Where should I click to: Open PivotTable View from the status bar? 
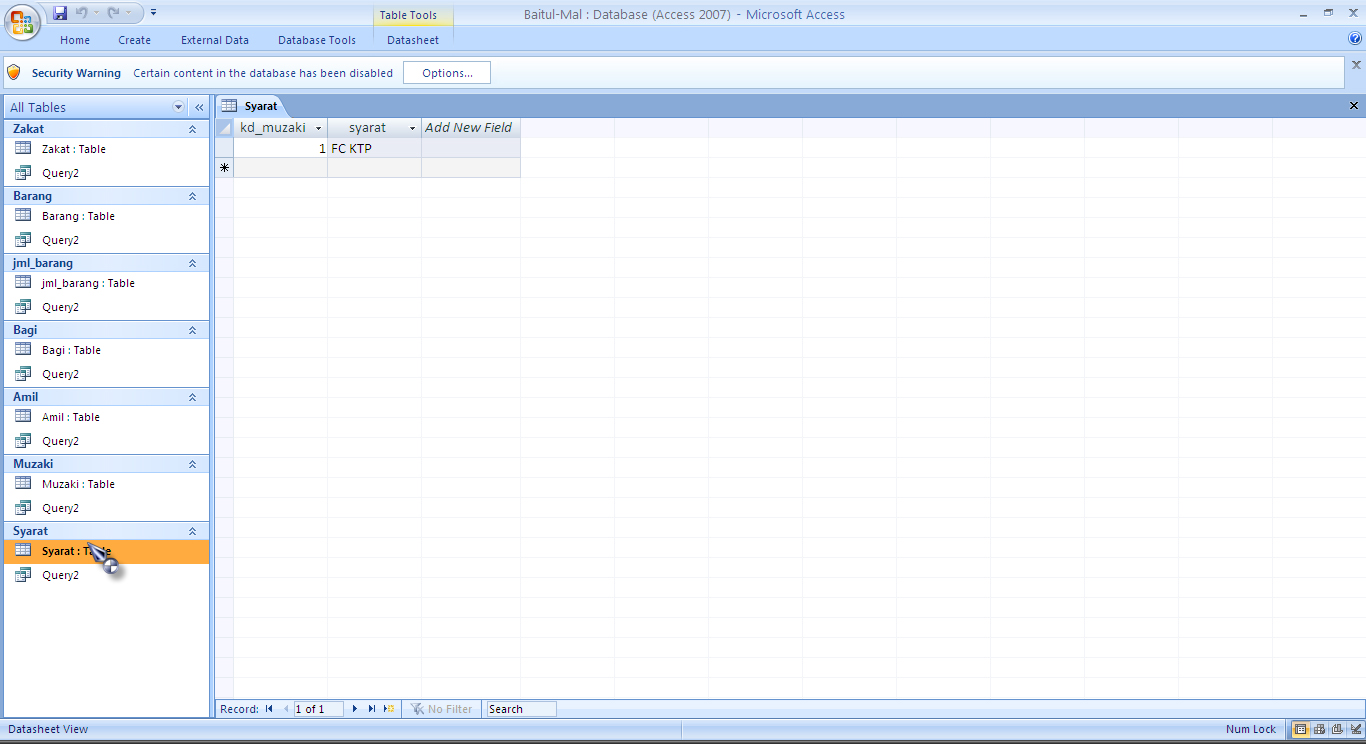(1319, 729)
